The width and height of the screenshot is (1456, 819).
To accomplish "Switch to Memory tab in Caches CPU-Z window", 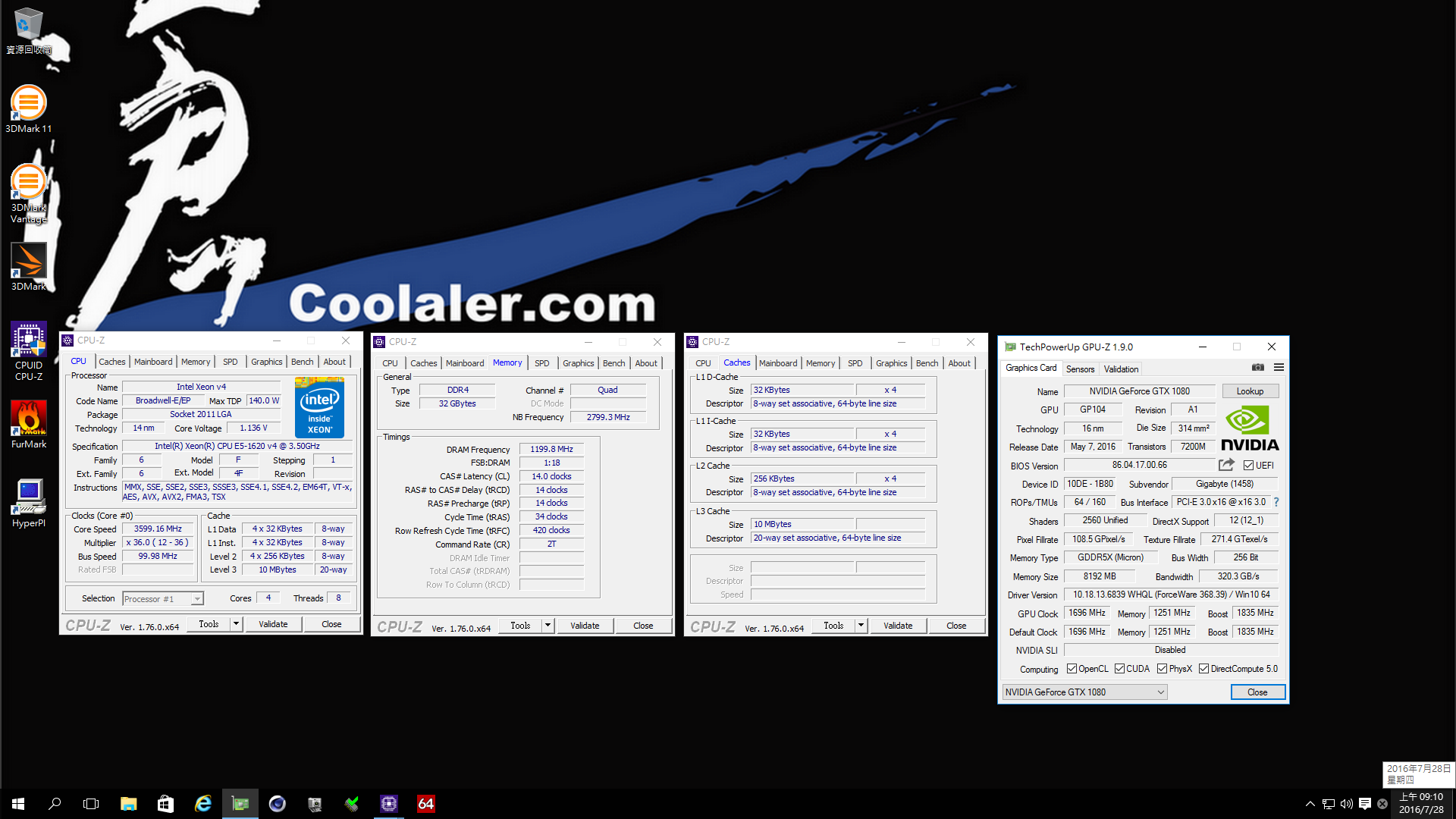I will (821, 363).
